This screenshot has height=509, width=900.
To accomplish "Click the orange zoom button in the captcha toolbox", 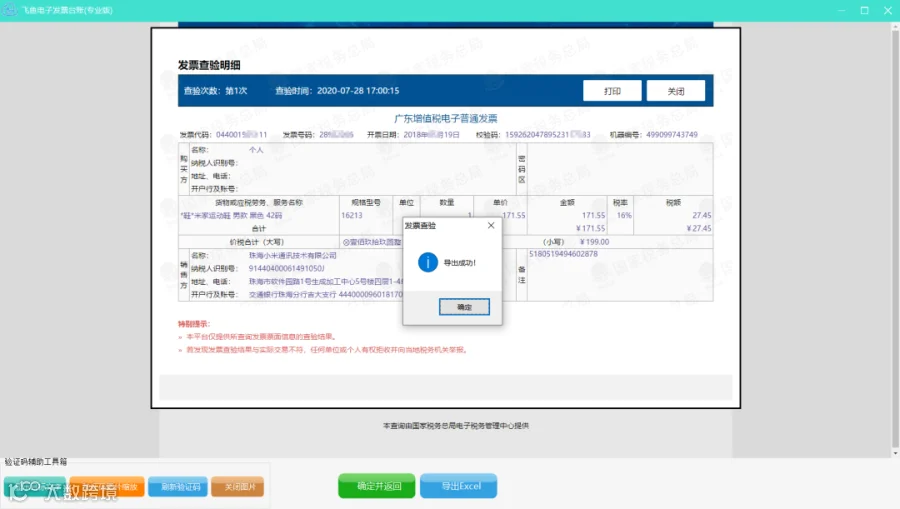I will pos(107,487).
